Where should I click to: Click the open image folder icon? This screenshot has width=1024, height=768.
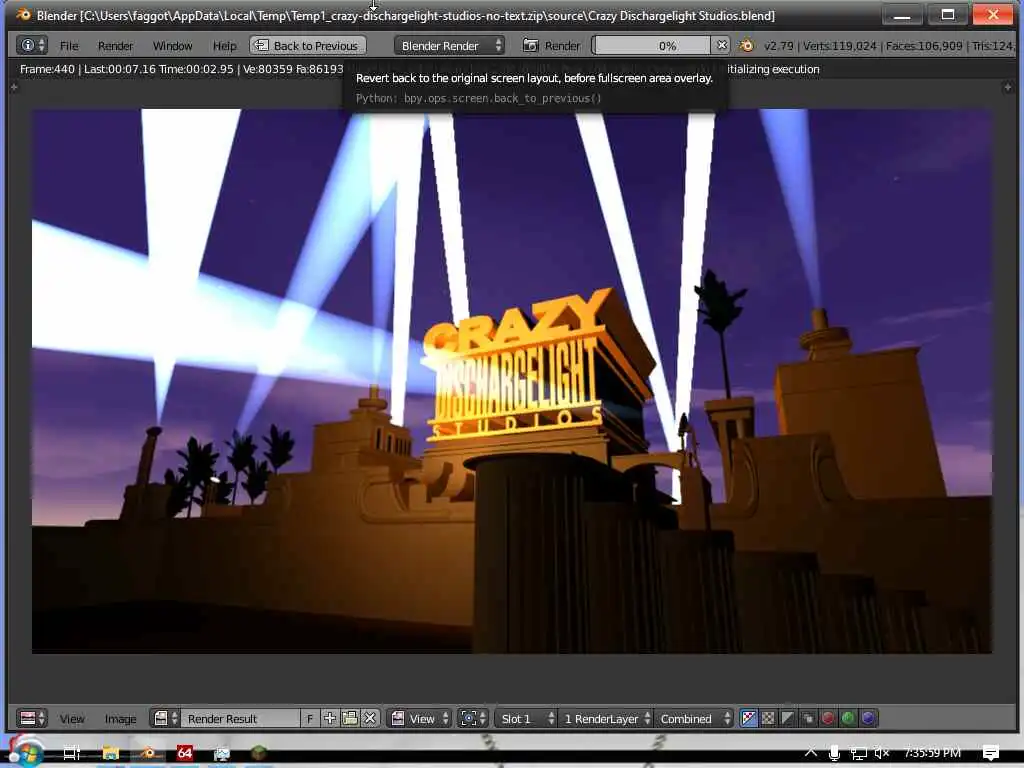(349, 718)
